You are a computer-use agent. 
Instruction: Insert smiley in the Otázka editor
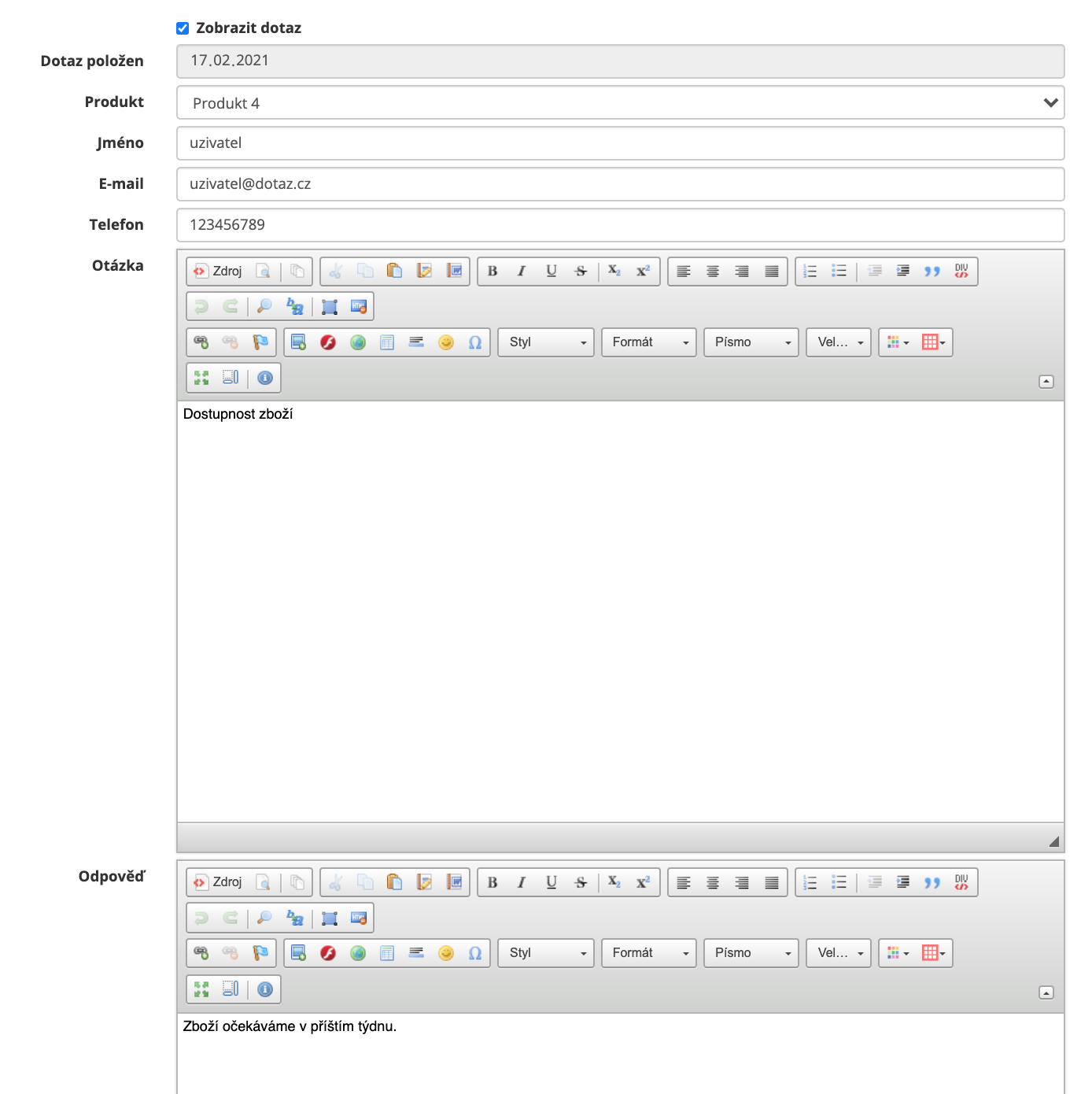click(x=446, y=342)
